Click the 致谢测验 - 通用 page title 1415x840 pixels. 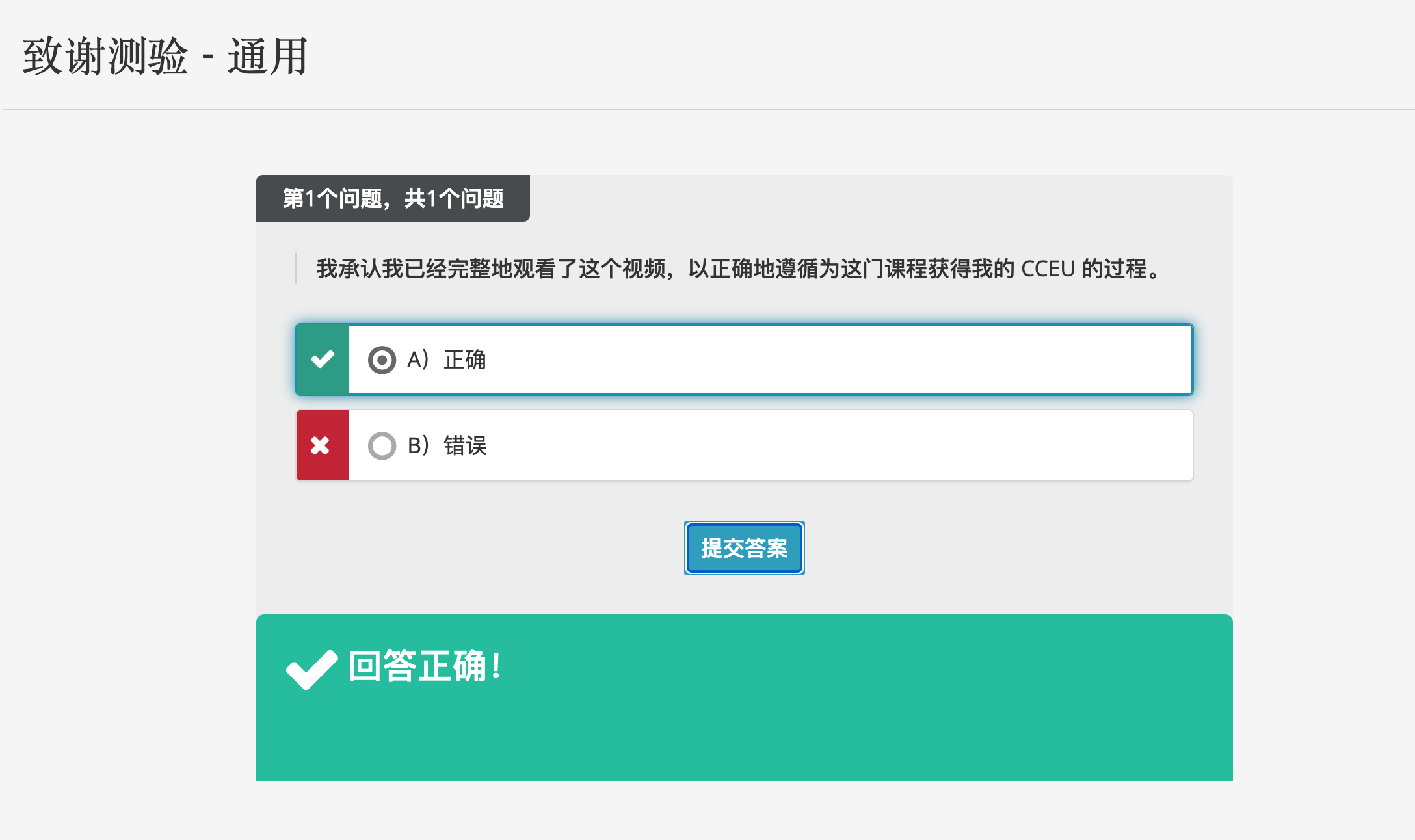point(165,57)
